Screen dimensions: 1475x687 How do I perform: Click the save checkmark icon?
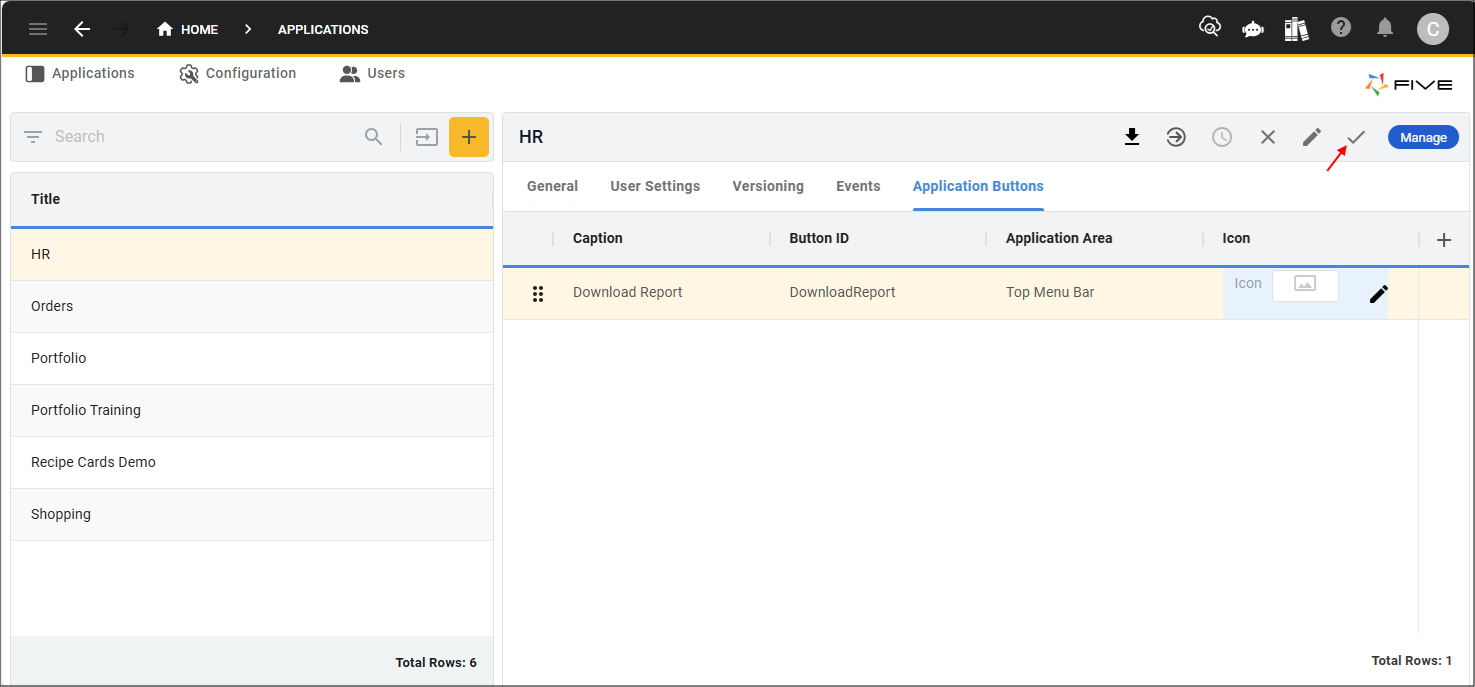pyautogui.click(x=1356, y=137)
